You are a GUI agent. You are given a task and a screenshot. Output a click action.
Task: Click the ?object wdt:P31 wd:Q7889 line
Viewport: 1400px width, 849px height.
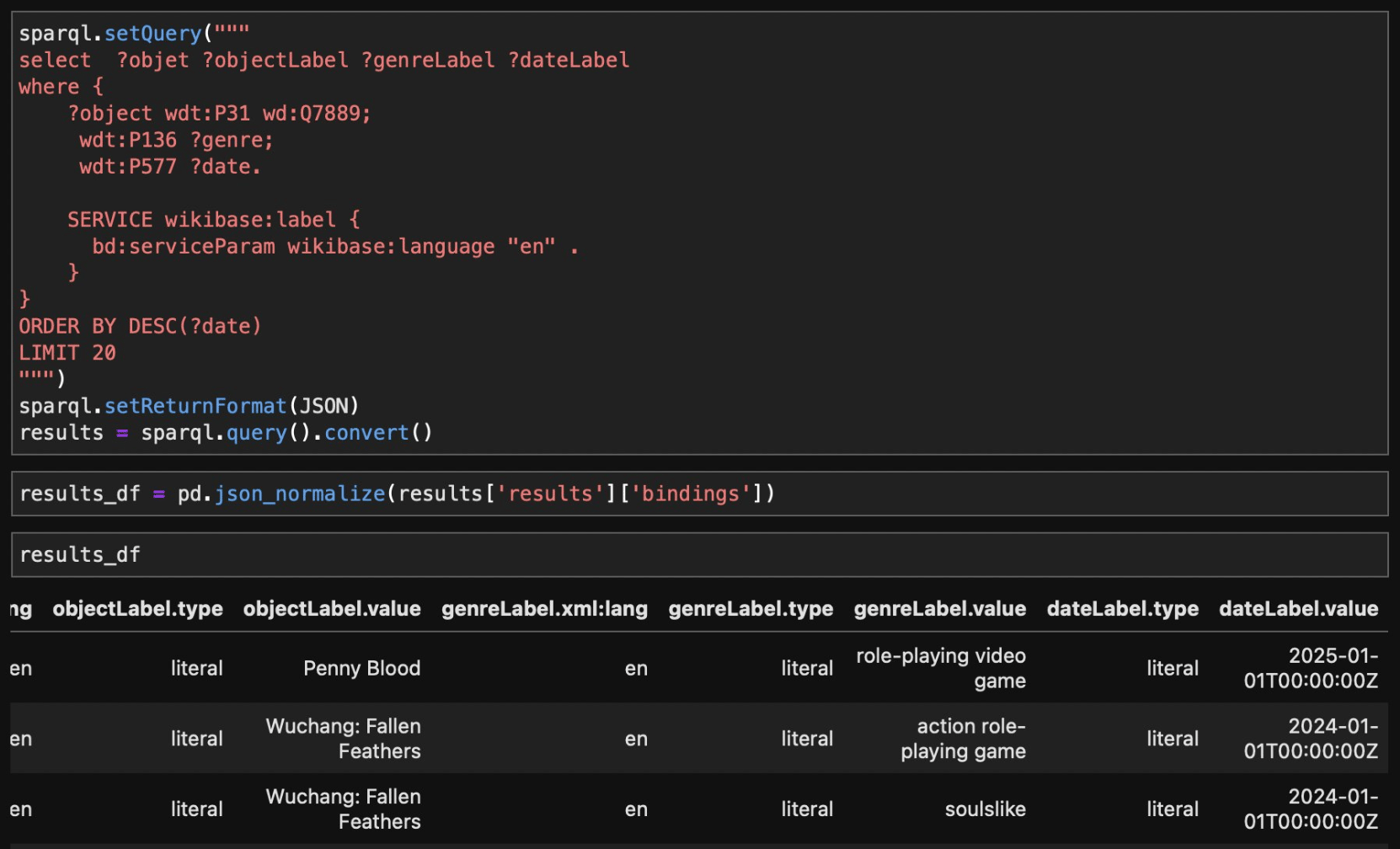tap(219, 114)
